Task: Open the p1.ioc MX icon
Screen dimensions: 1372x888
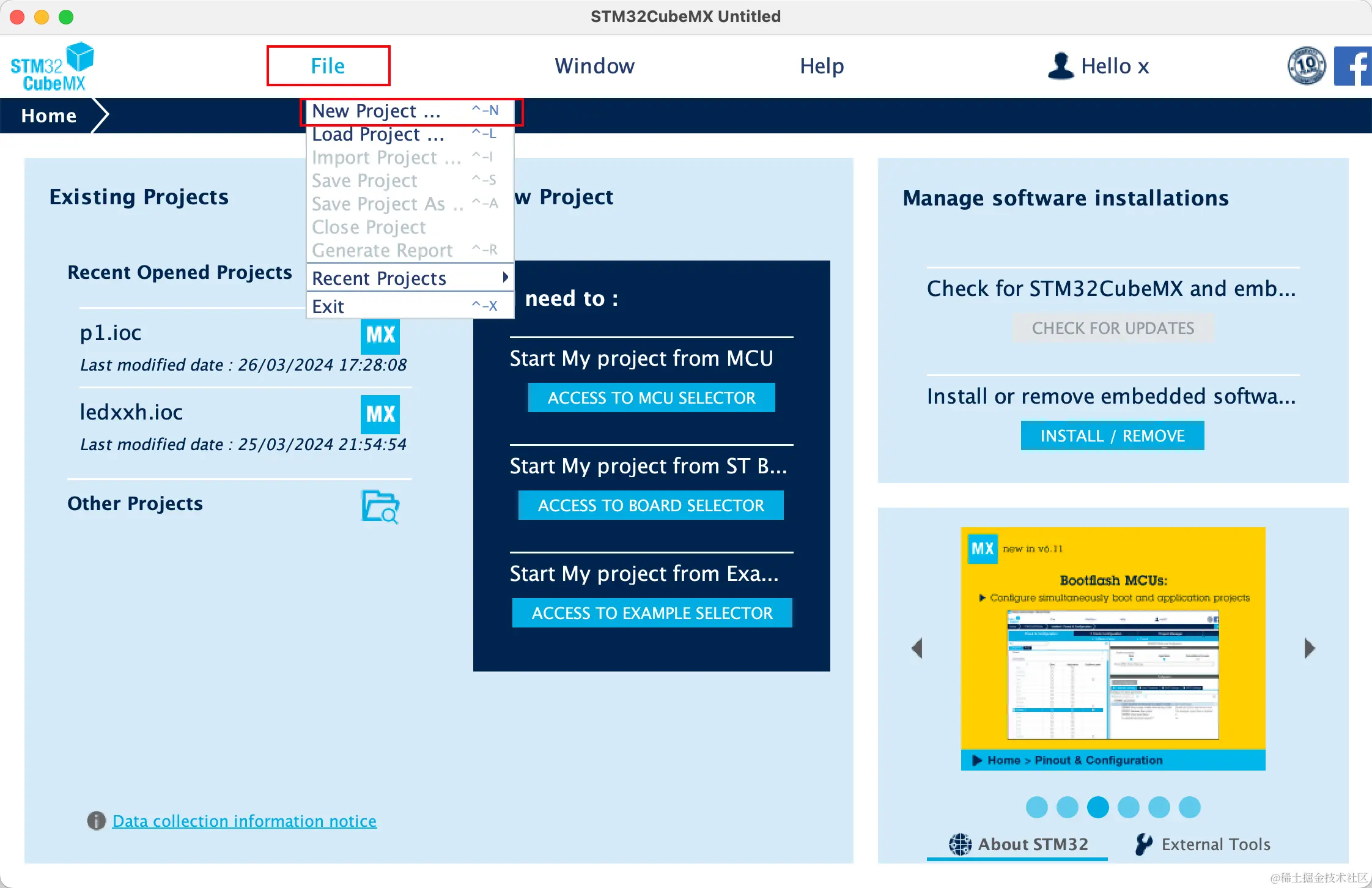Action: (380, 335)
